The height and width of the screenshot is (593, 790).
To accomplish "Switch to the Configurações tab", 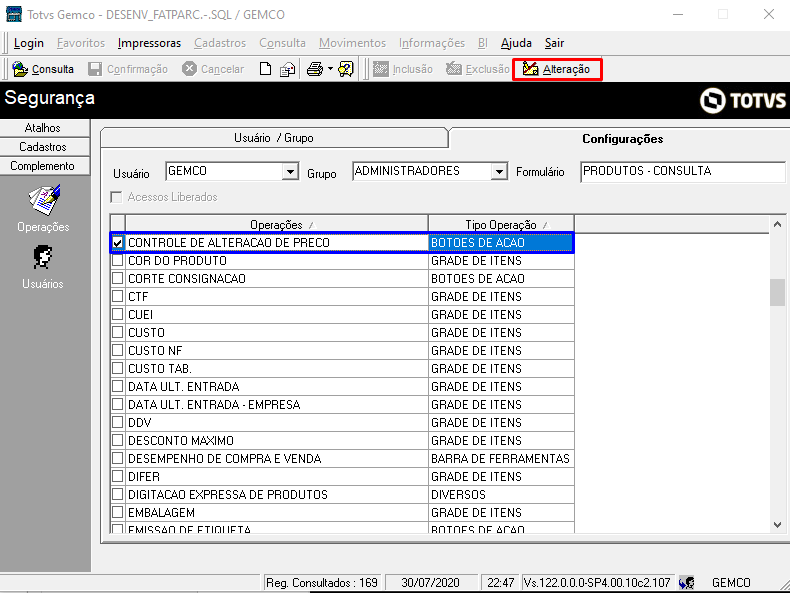I will [623, 139].
